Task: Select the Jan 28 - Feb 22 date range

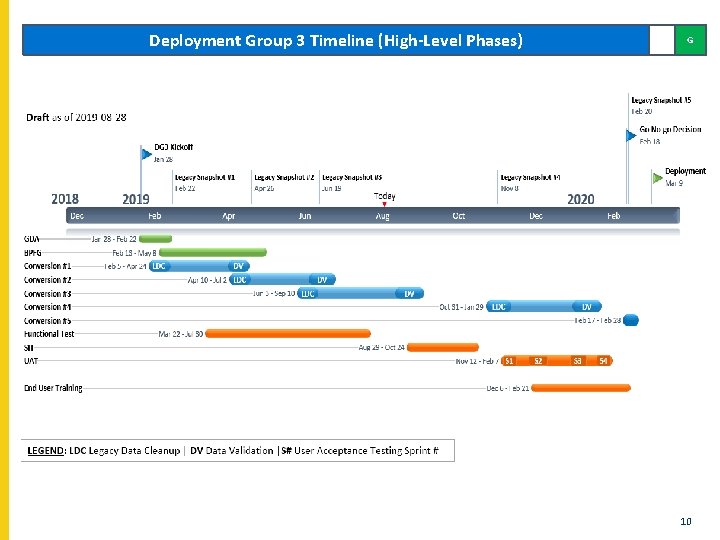Action: 114,239
